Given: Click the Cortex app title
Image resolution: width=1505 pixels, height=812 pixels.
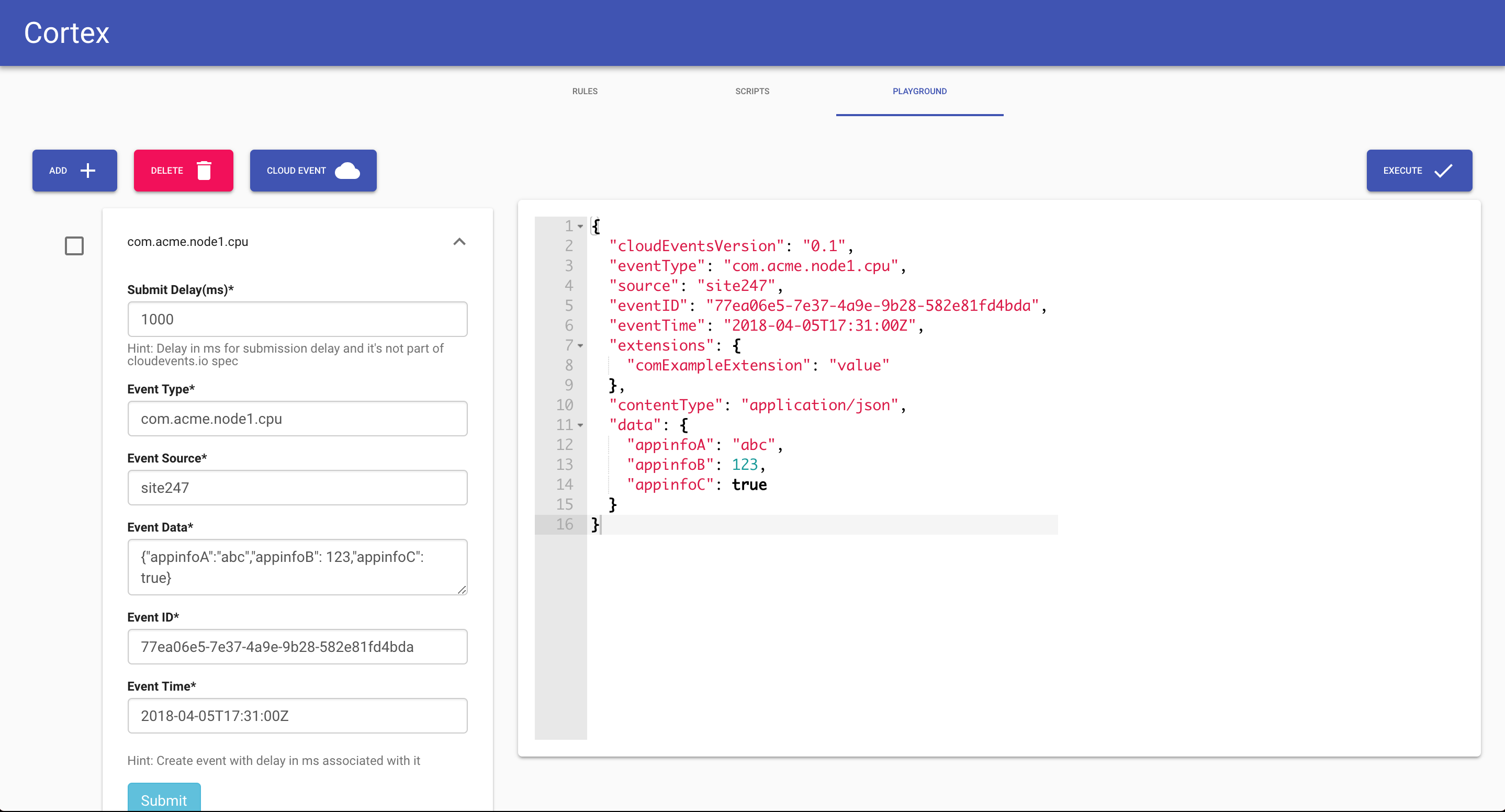Looking at the screenshot, I should [x=66, y=33].
